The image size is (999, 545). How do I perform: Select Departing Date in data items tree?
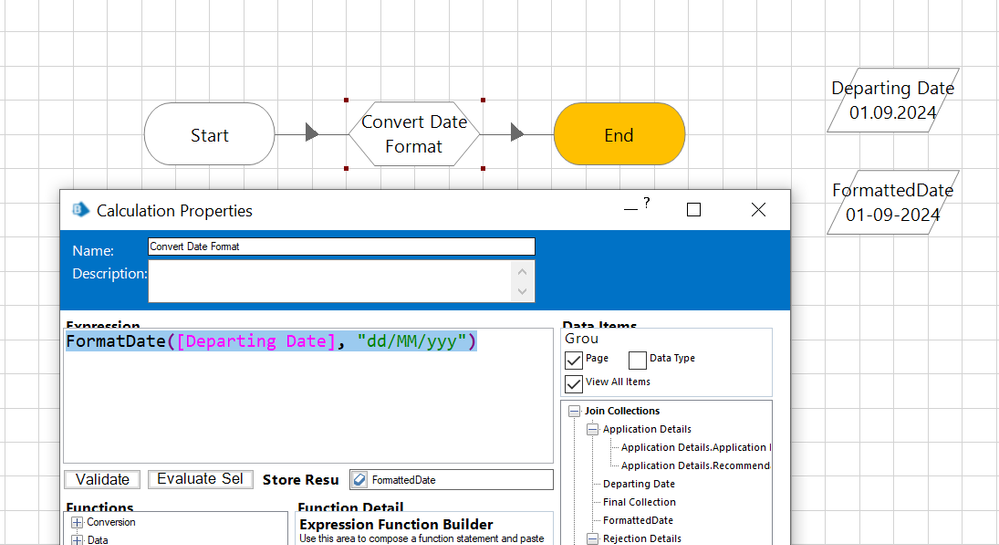pos(638,484)
